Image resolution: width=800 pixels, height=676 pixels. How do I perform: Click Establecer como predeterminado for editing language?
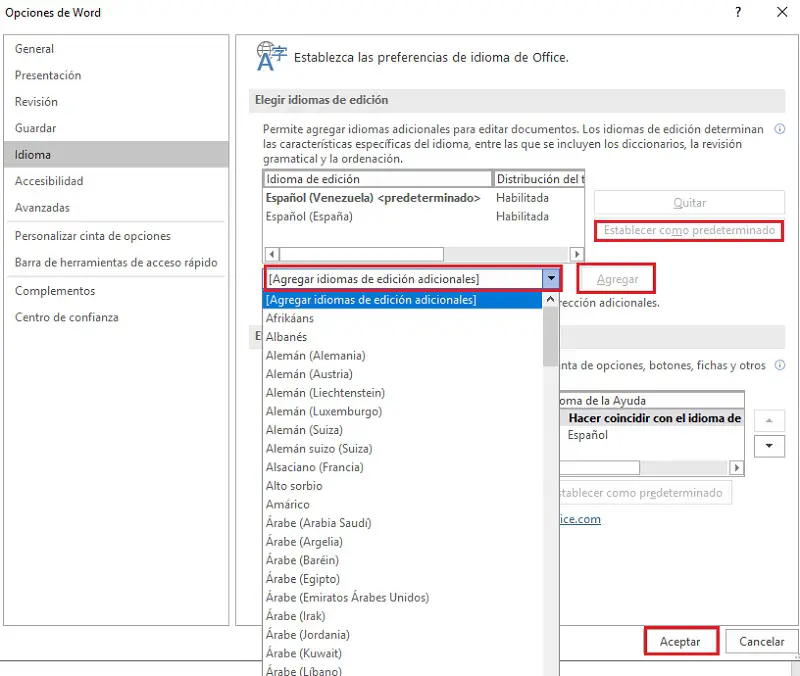689,231
